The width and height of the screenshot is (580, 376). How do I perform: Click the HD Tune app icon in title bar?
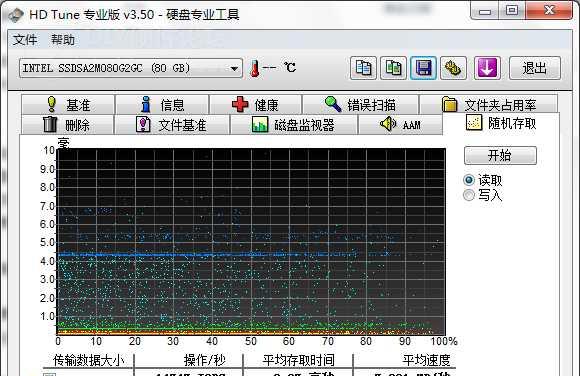pos(16,15)
